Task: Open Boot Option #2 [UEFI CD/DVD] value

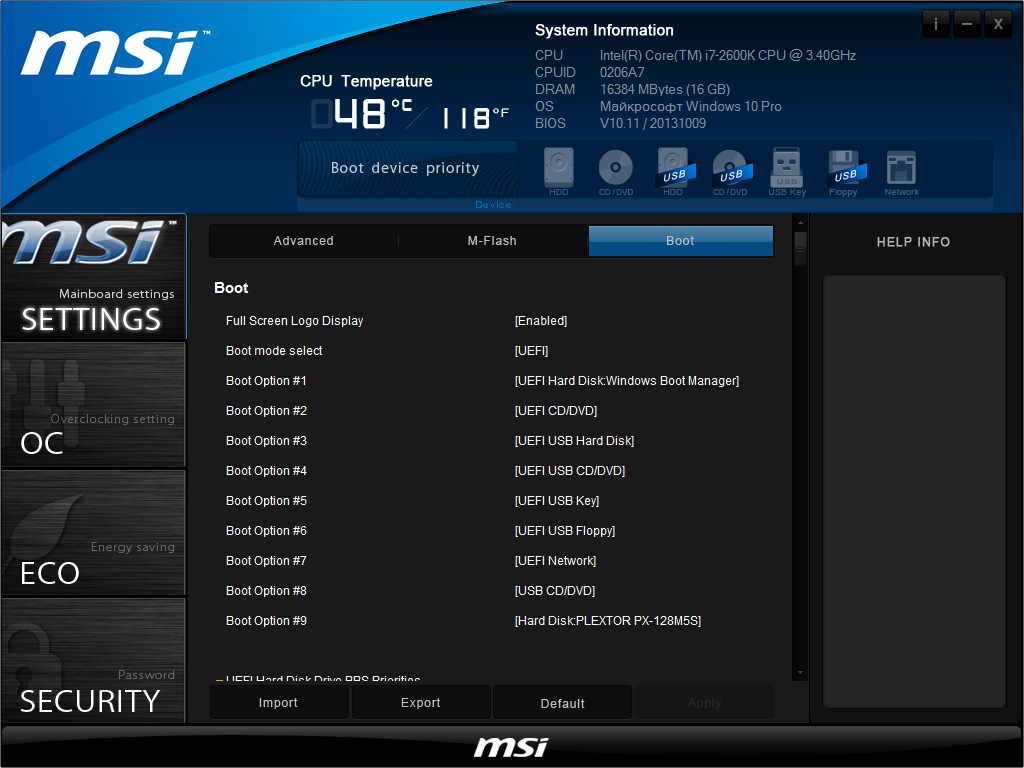Action: [556, 411]
